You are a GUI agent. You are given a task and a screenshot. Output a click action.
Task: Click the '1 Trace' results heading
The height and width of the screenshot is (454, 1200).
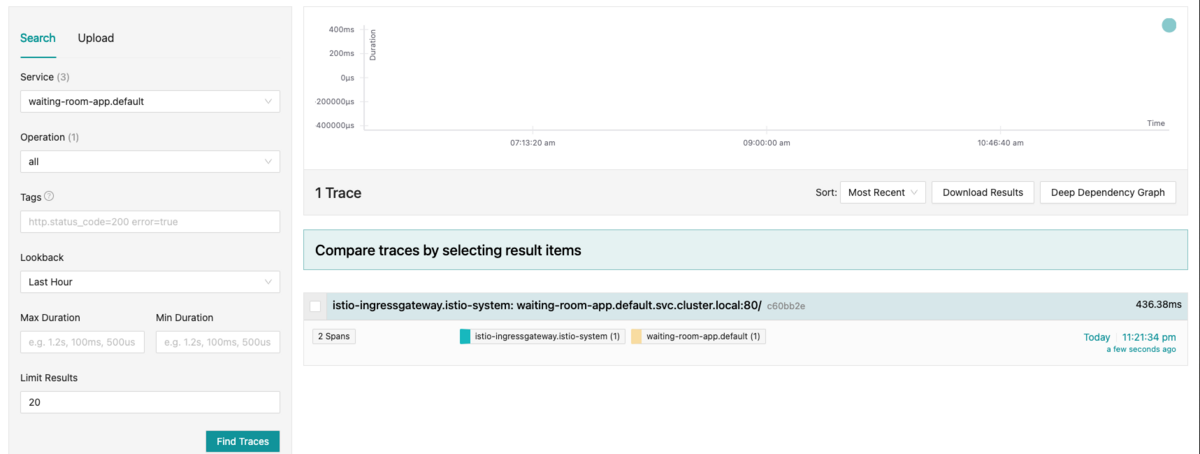[x=338, y=193]
